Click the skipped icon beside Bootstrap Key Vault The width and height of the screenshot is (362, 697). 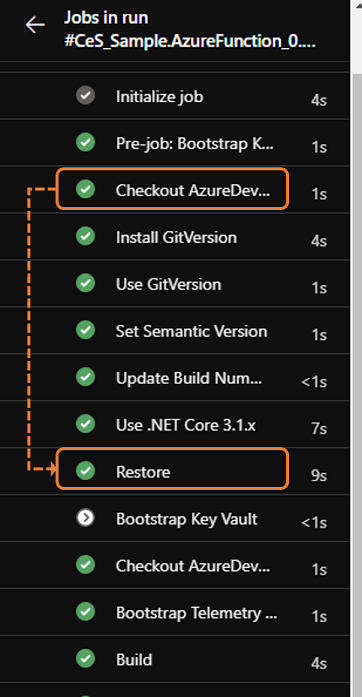pos(85,517)
